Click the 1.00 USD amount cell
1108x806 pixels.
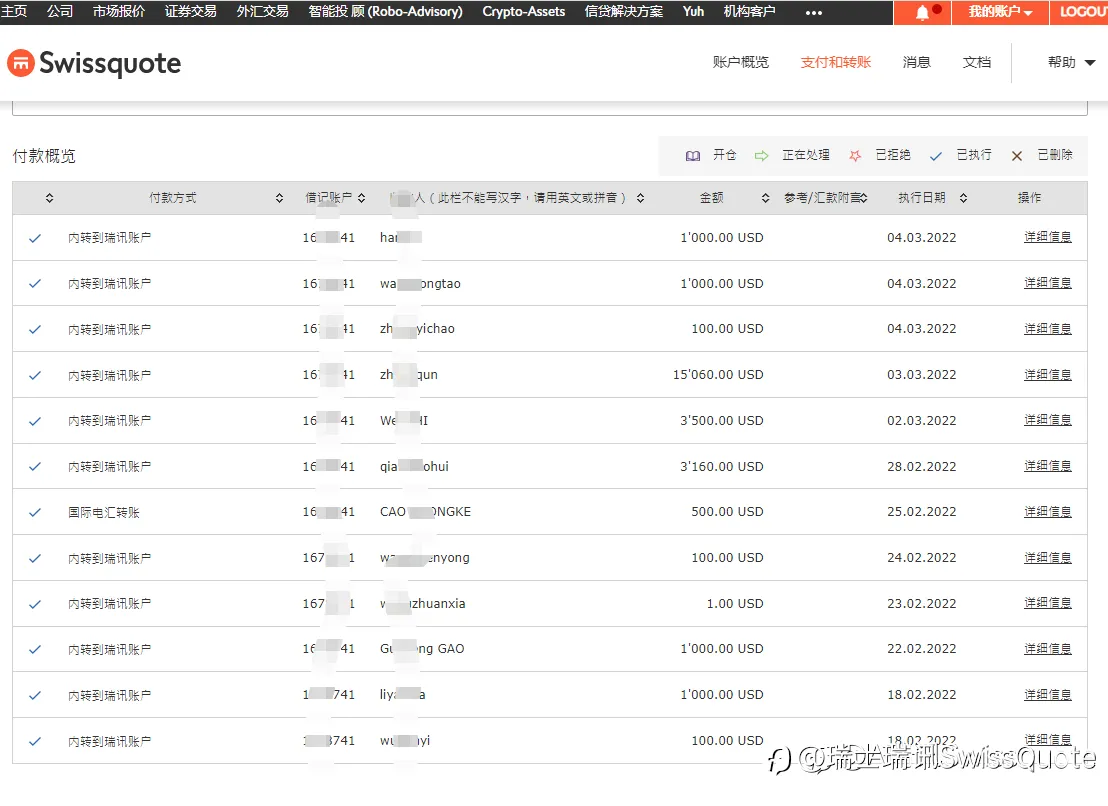click(735, 603)
